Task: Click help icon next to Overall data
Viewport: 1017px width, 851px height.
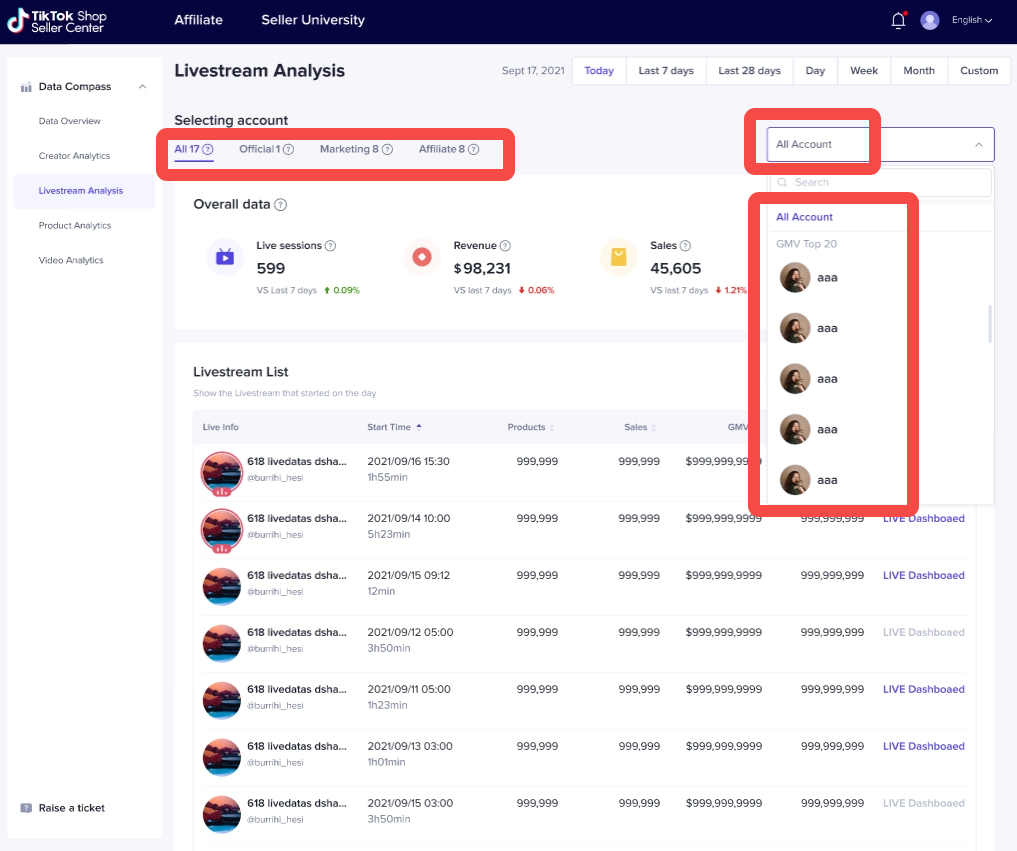Action: [x=281, y=205]
